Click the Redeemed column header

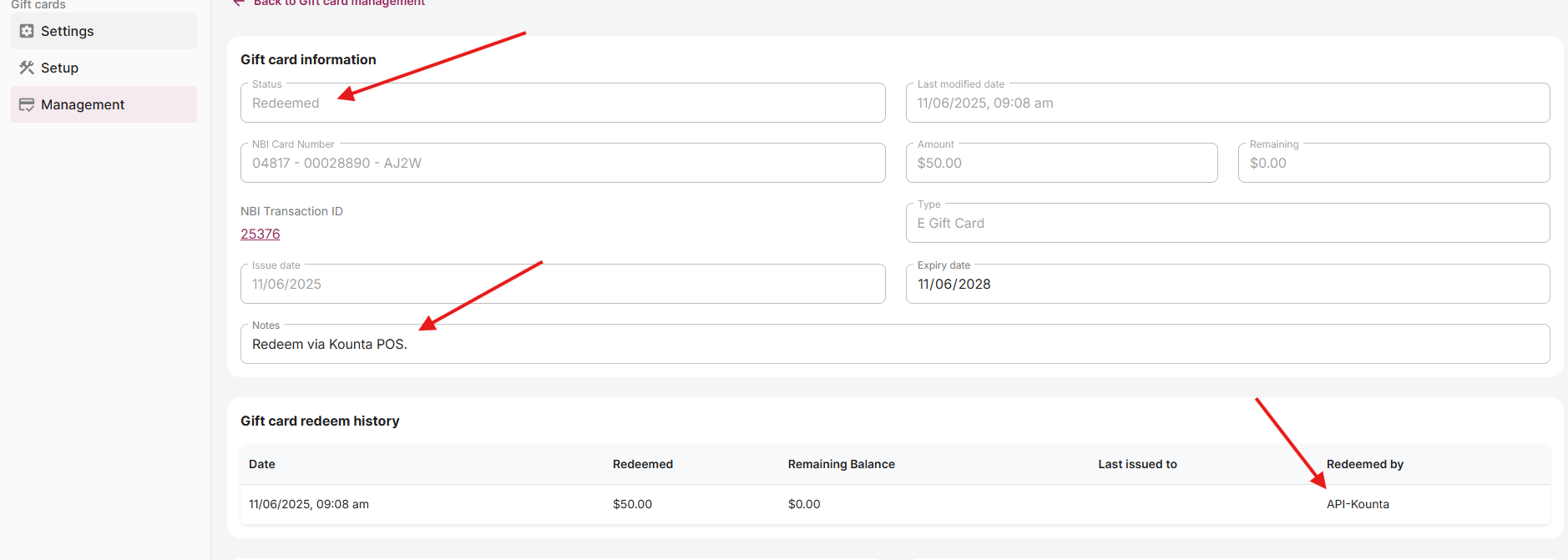[x=642, y=464]
